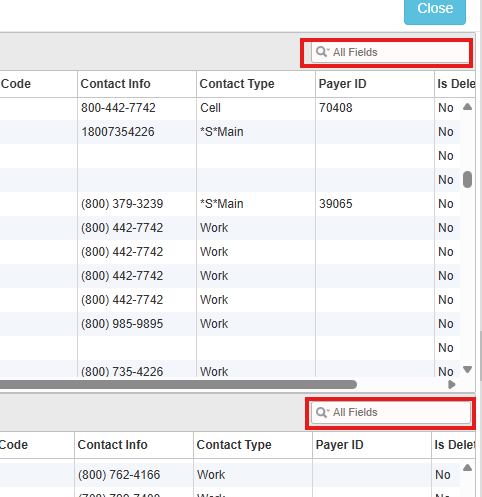Click No in the (800) 985-9895 row
The height and width of the screenshot is (497, 482).
[x=446, y=324]
